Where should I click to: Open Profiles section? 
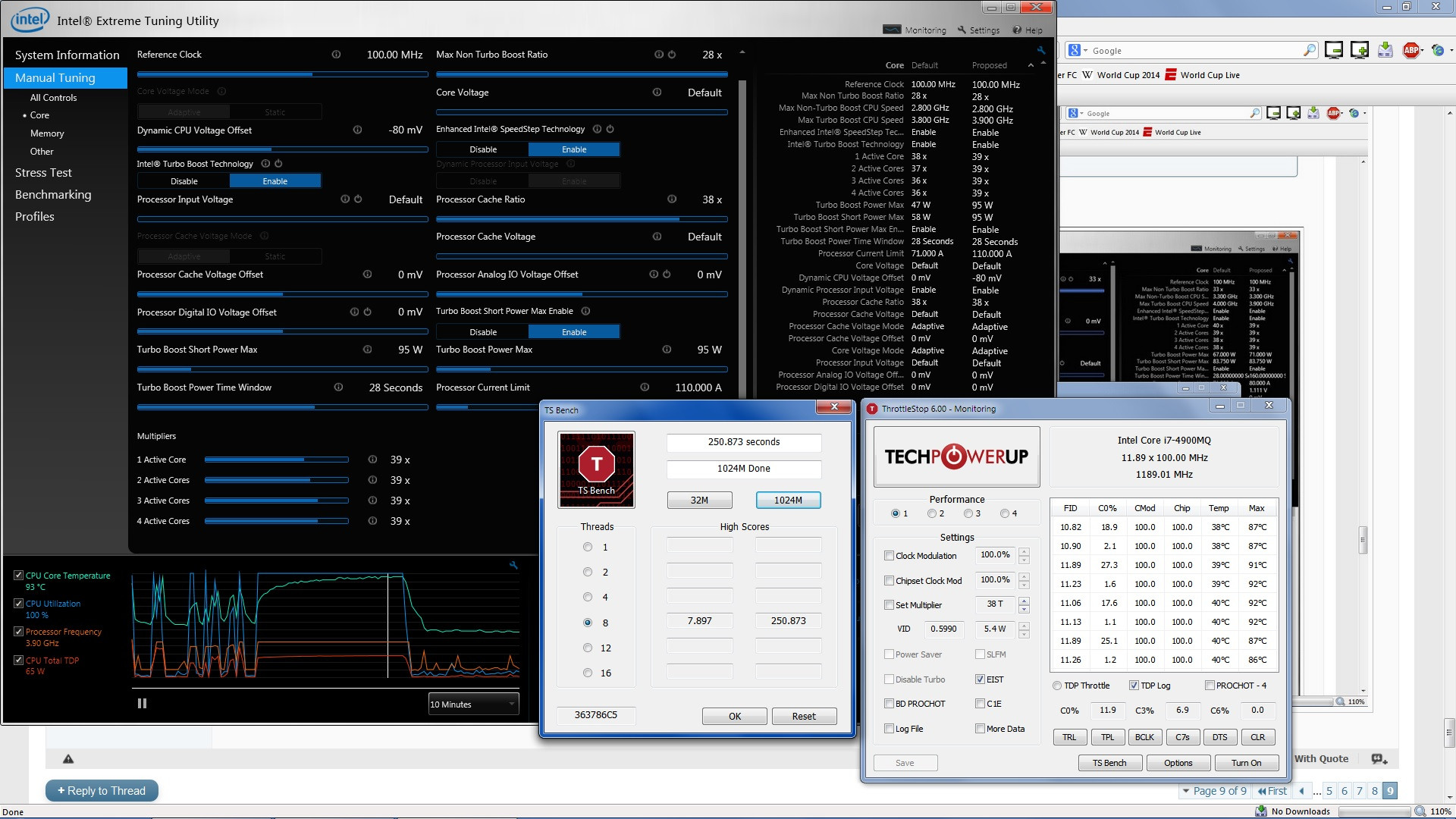coord(35,217)
